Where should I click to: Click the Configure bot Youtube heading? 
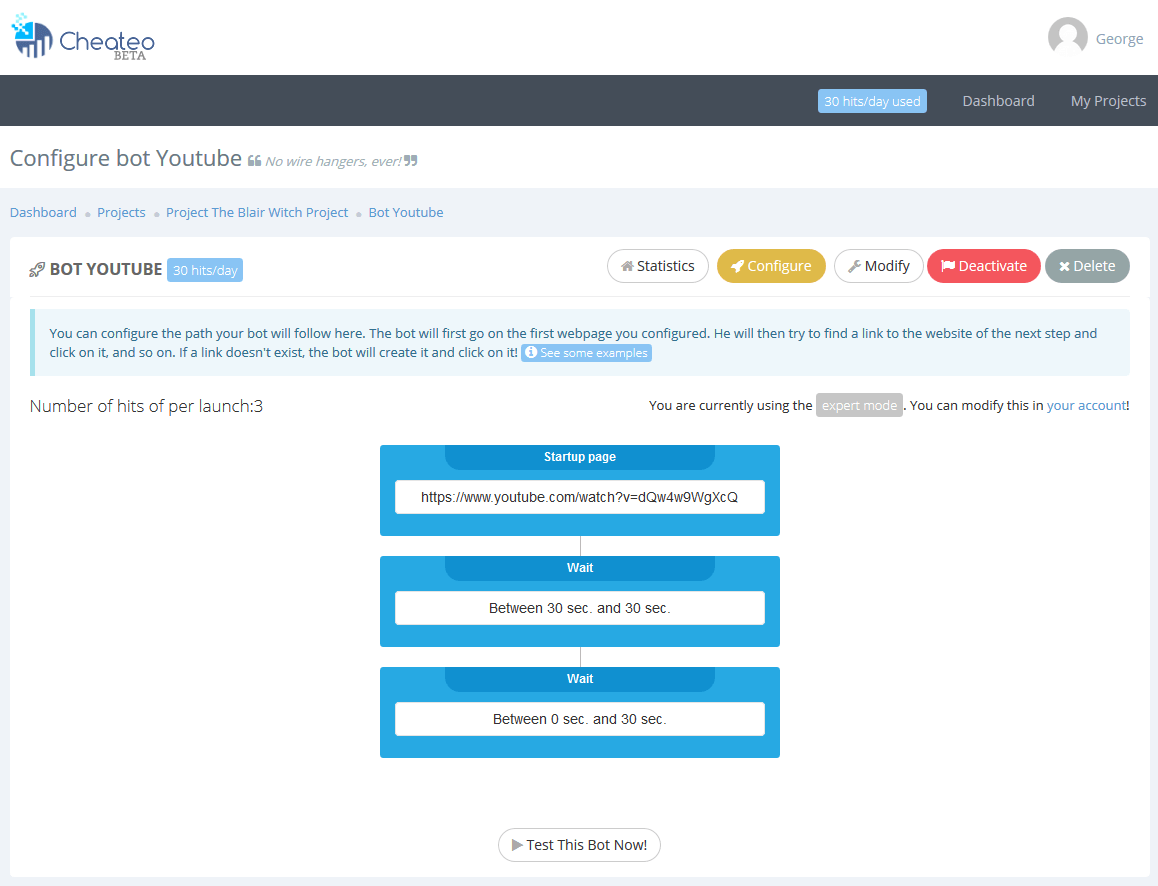pos(126,158)
